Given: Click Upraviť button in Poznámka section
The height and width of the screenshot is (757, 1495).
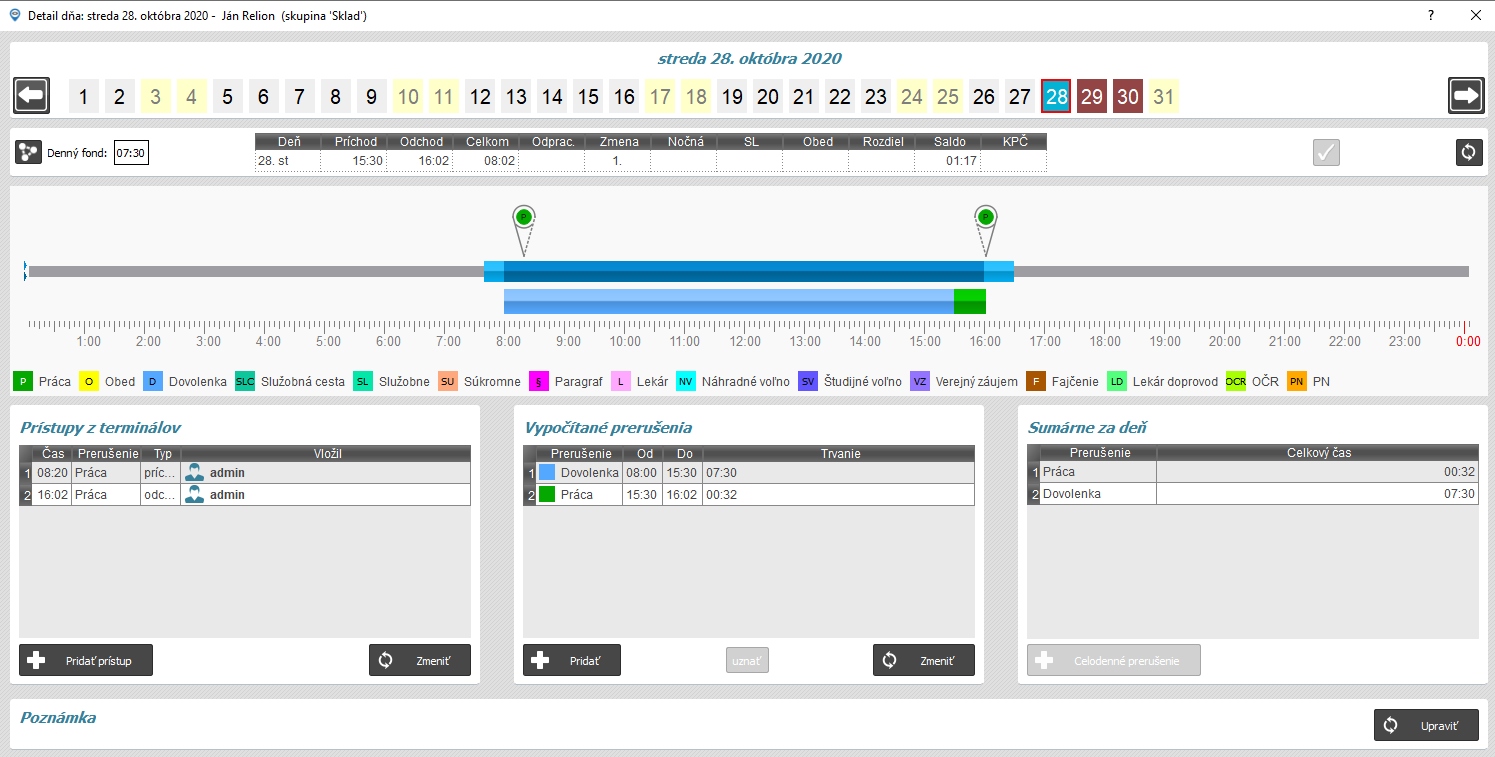Looking at the screenshot, I should (x=1426, y=725).
